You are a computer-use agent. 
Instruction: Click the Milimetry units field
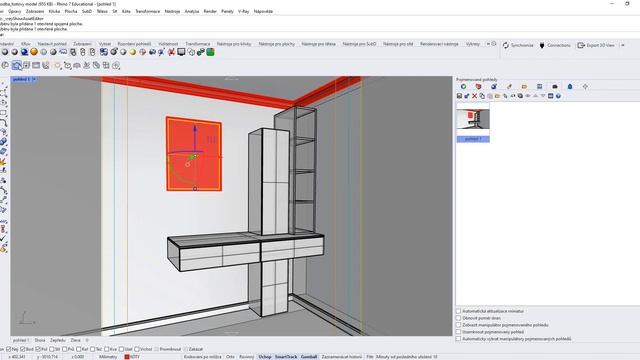[x=108, y=357]
